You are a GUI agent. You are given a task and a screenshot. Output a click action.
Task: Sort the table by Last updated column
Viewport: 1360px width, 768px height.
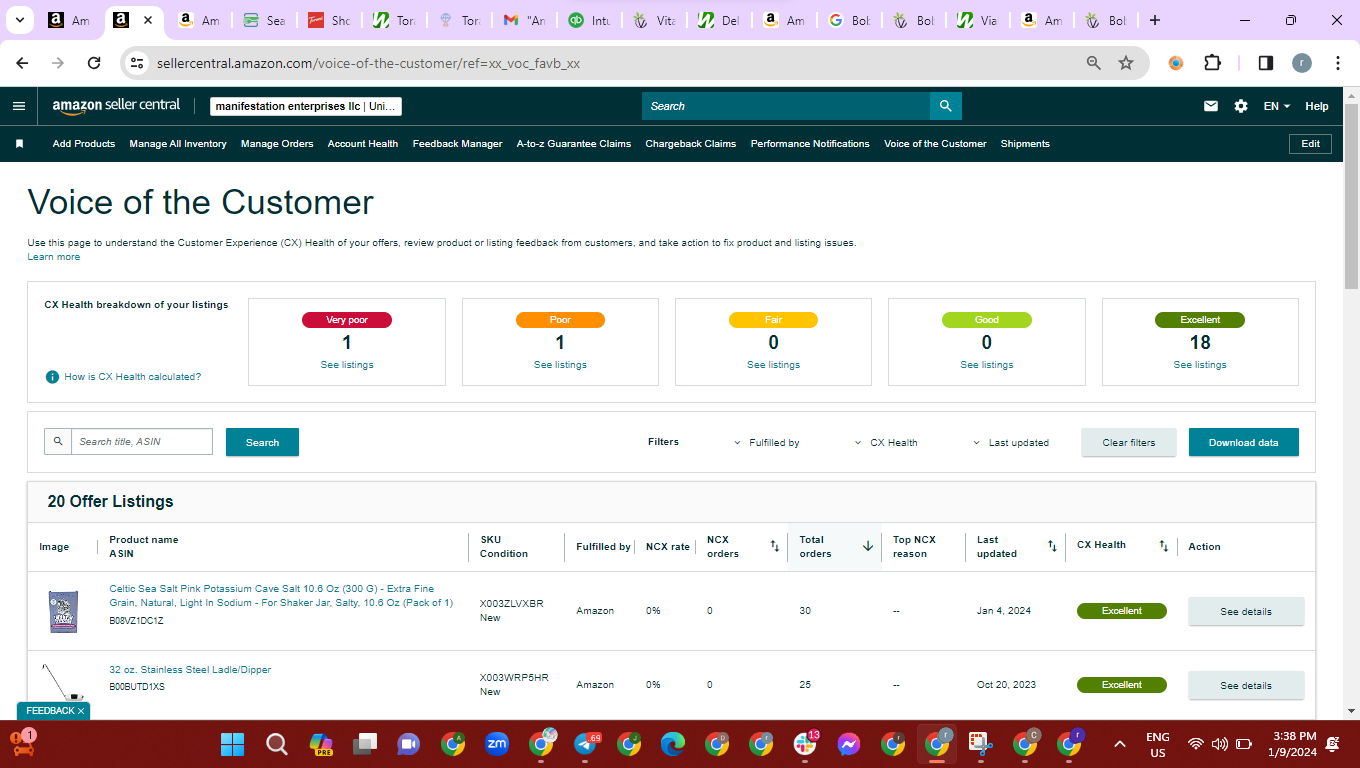1052,546
